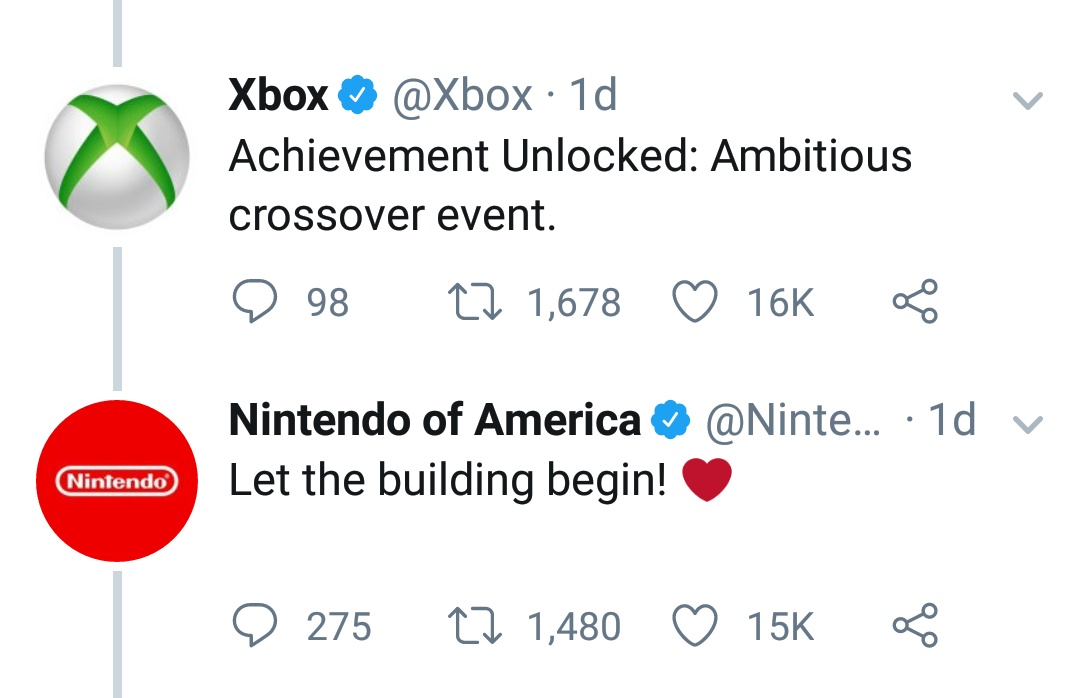Open Nintendo of America profile avatar
This screenshot has width=1079, height=698.
point(116,481)
